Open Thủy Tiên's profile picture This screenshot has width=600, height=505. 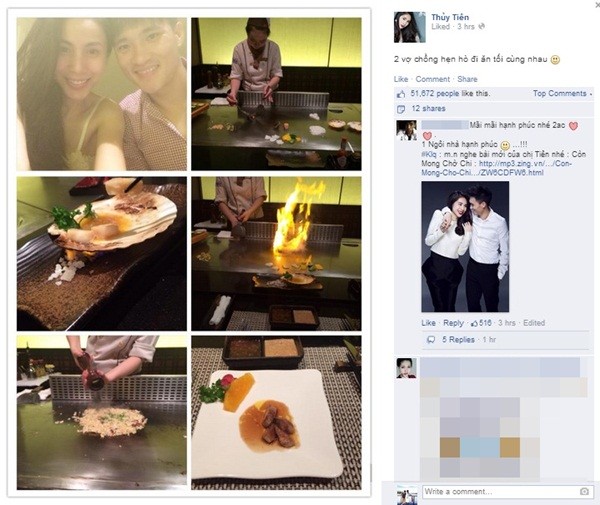[x=410, y=27]
